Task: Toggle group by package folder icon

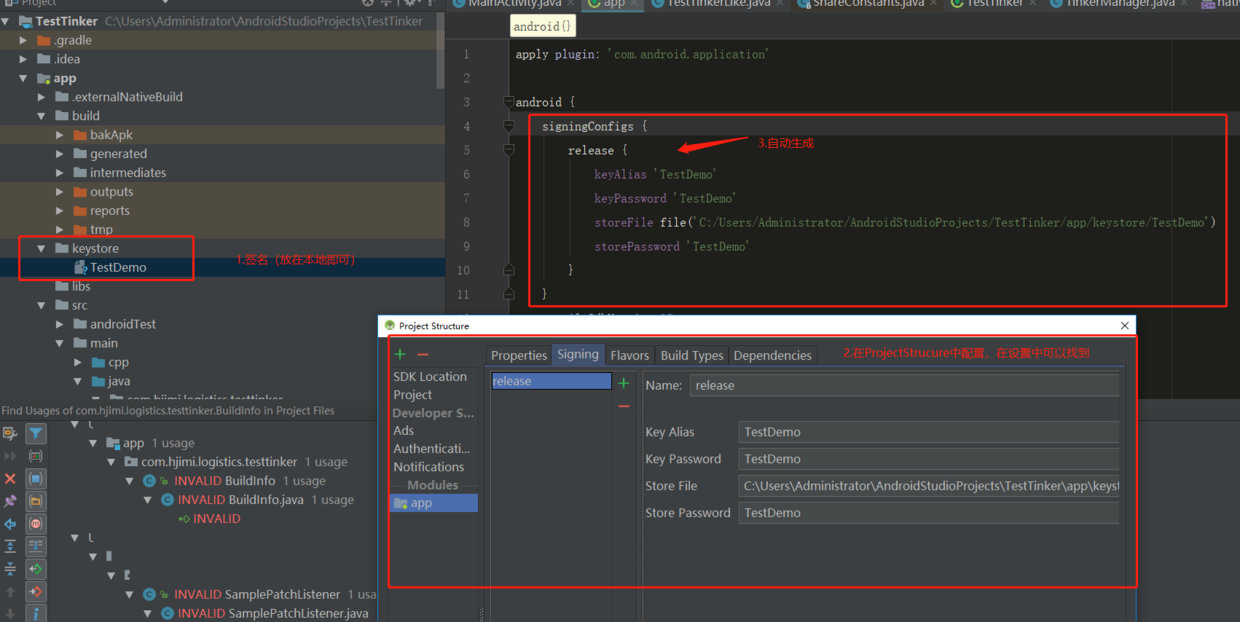Action: pos(35,501)
